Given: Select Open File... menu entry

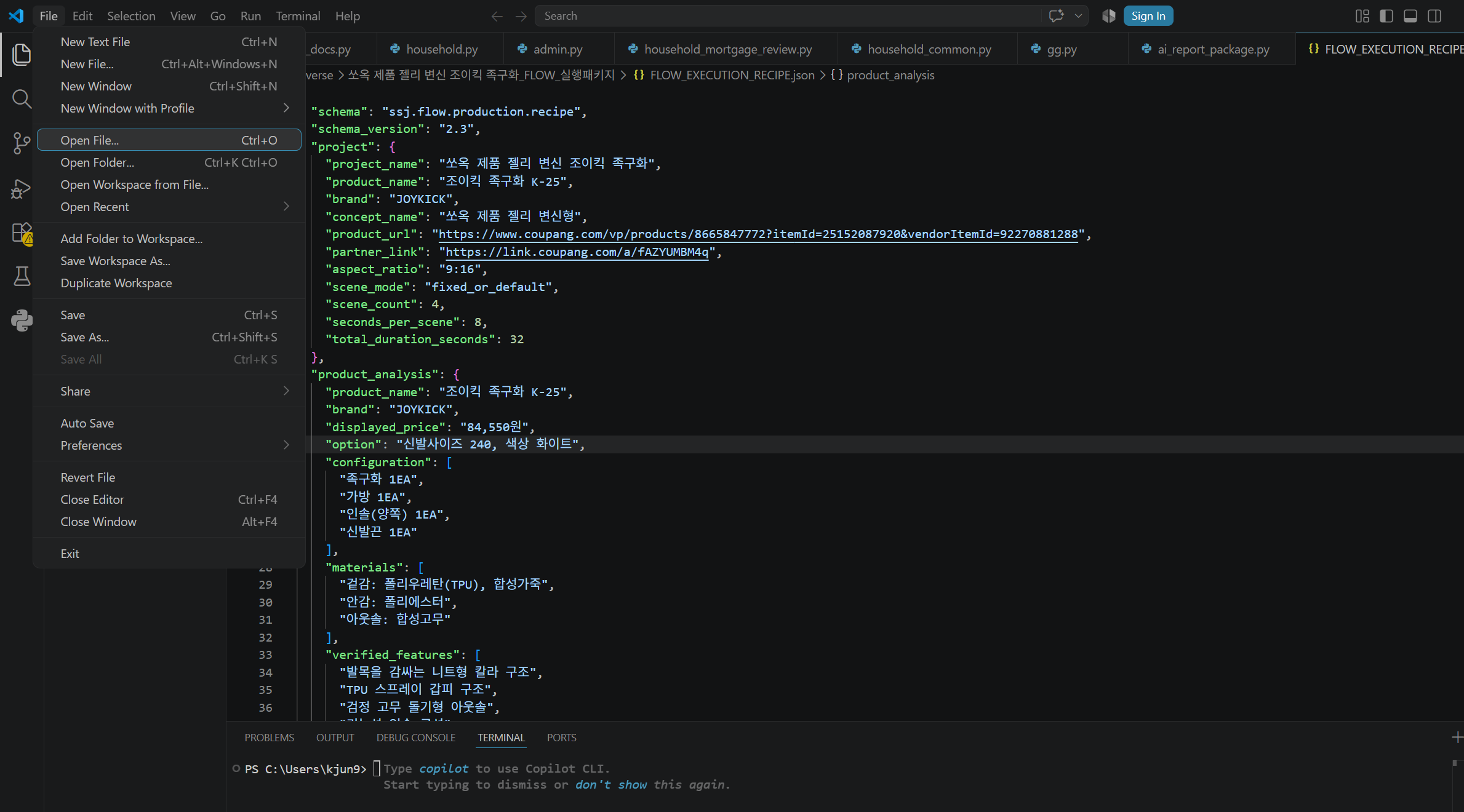Looking at the screenshot, I should [169, 140].
